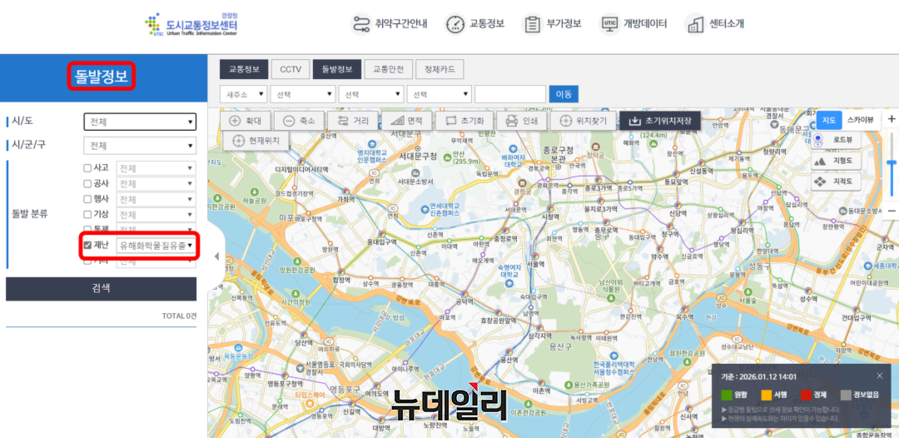Click the plus zoom control above the slider

891,119
